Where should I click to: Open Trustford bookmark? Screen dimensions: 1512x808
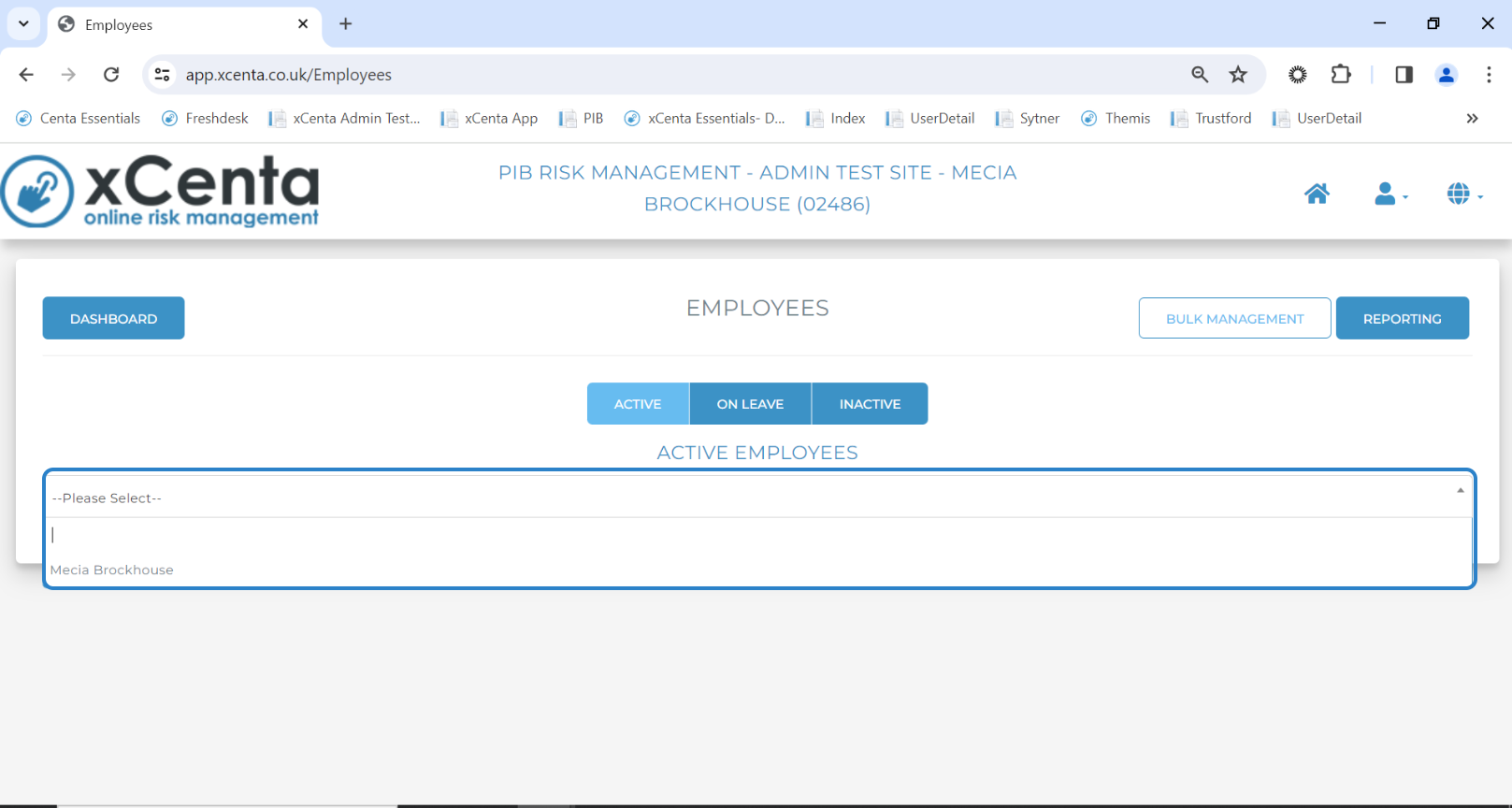tap(1211, 119)
